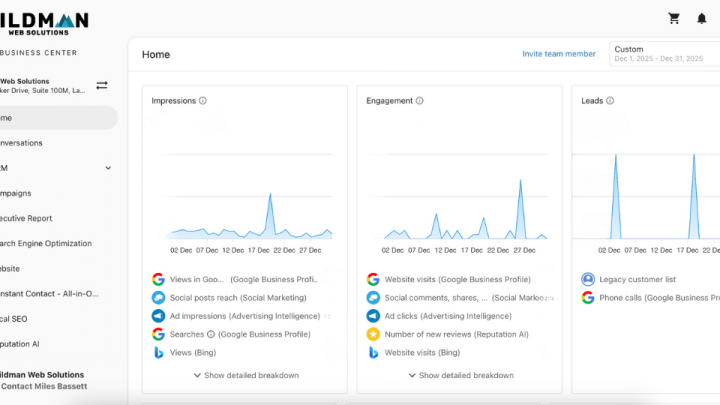Click the Engagement info icon
Screen dimensions: 720x405
[419, 101]
